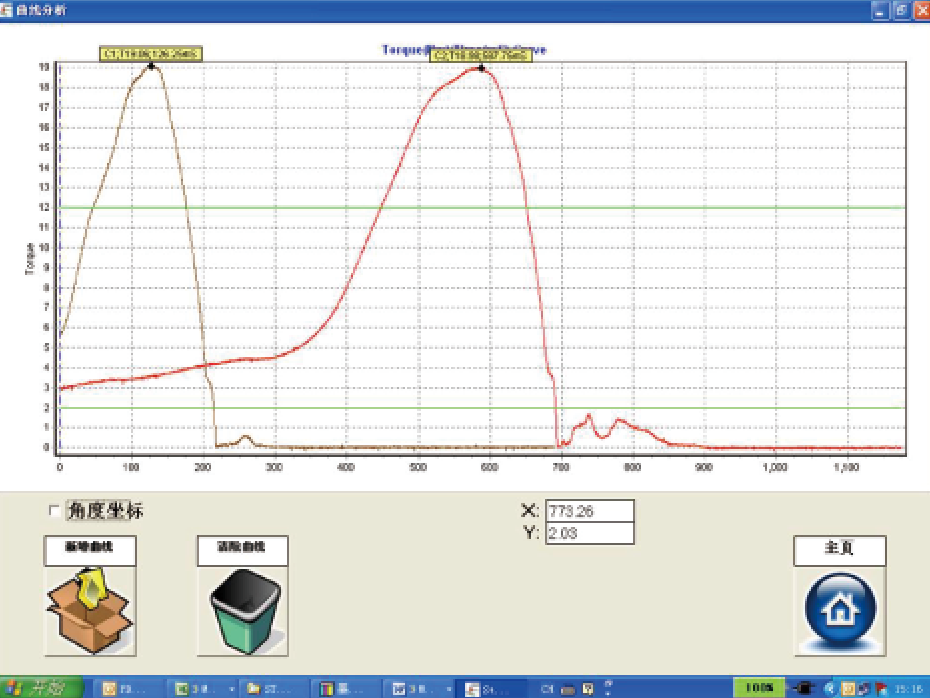Click the green 100% battery indicator in taskbar

[758, 688]
